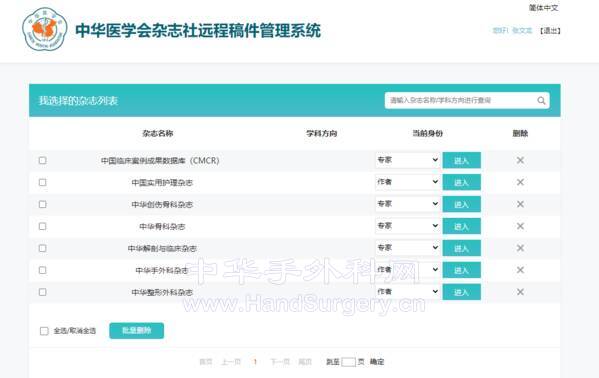Open identity dropdown for 中华骨科杂志
599x378 pixels.
click(407, 226)
